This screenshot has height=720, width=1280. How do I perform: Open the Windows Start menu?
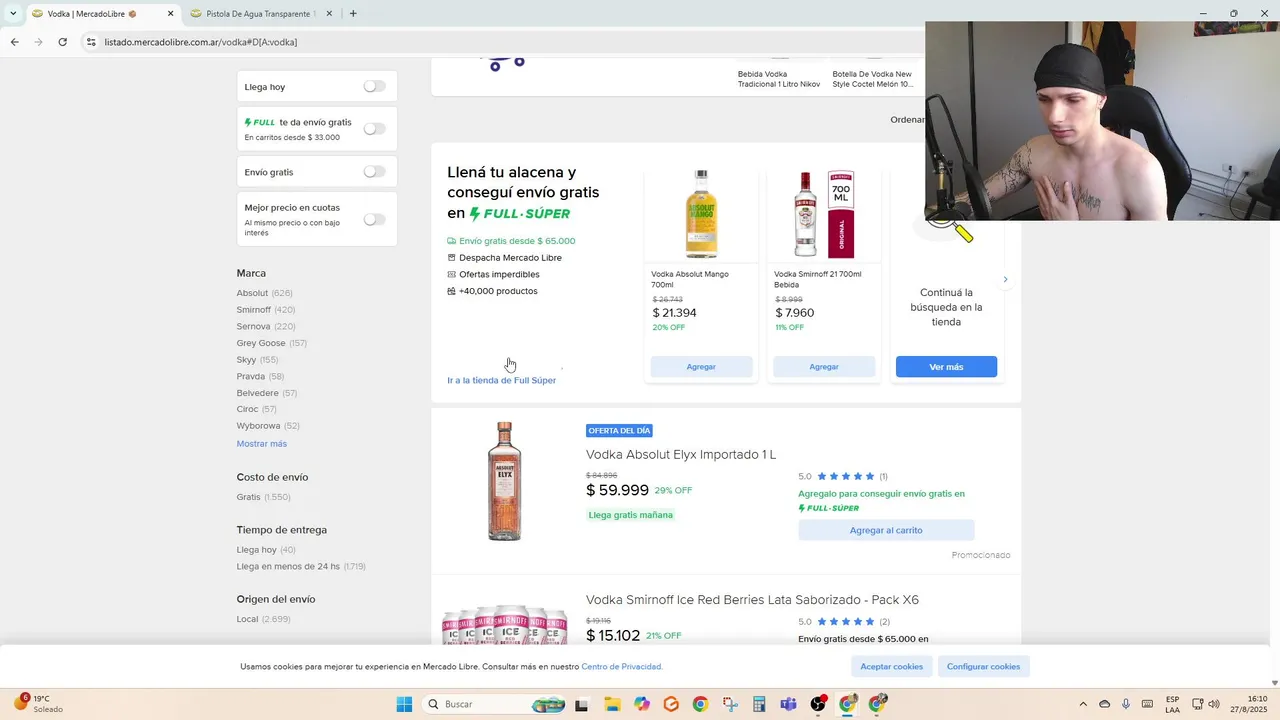point(404,704)
